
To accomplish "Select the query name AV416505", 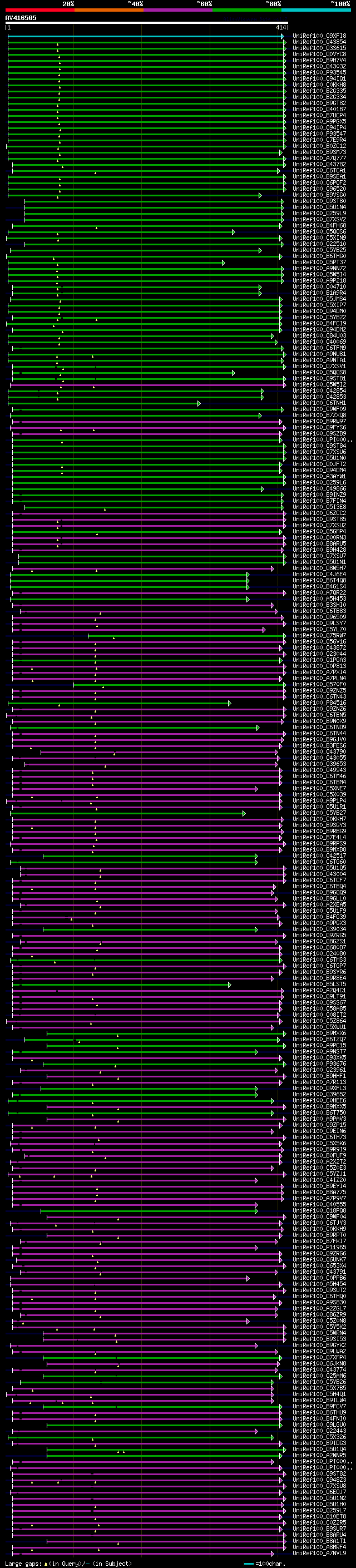I will point(21,18).
